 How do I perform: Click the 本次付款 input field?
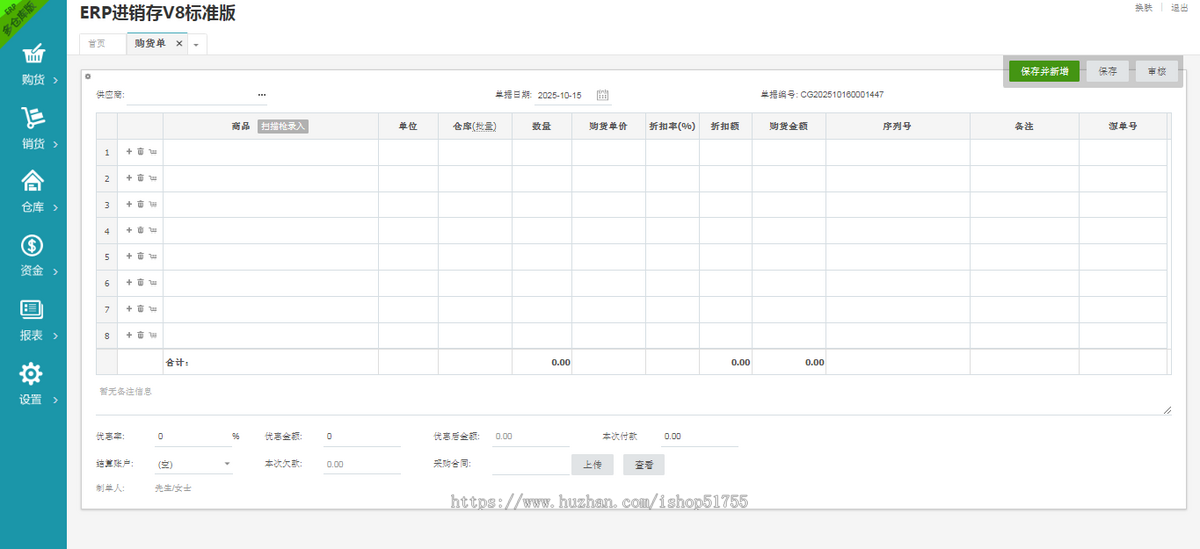tap(699, 437)
